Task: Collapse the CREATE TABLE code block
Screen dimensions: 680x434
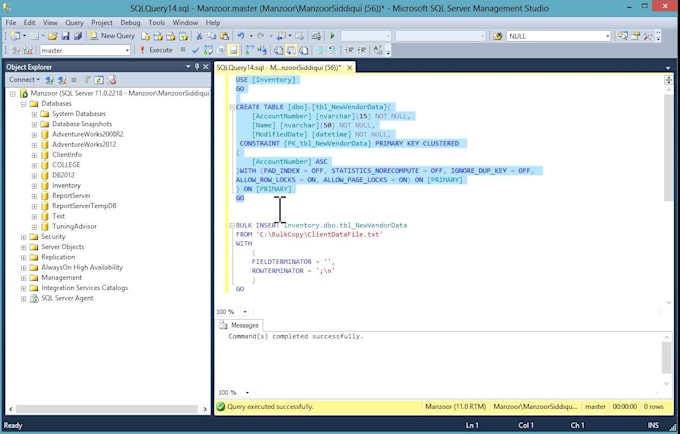Action: click(232, 107)
